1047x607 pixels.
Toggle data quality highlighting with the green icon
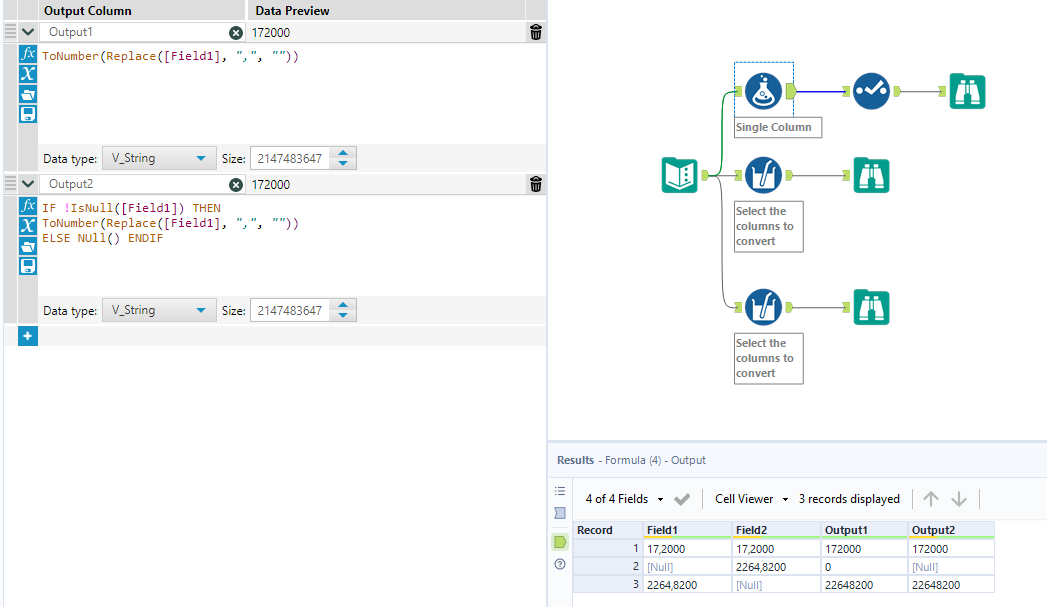[x=560, y=541]
